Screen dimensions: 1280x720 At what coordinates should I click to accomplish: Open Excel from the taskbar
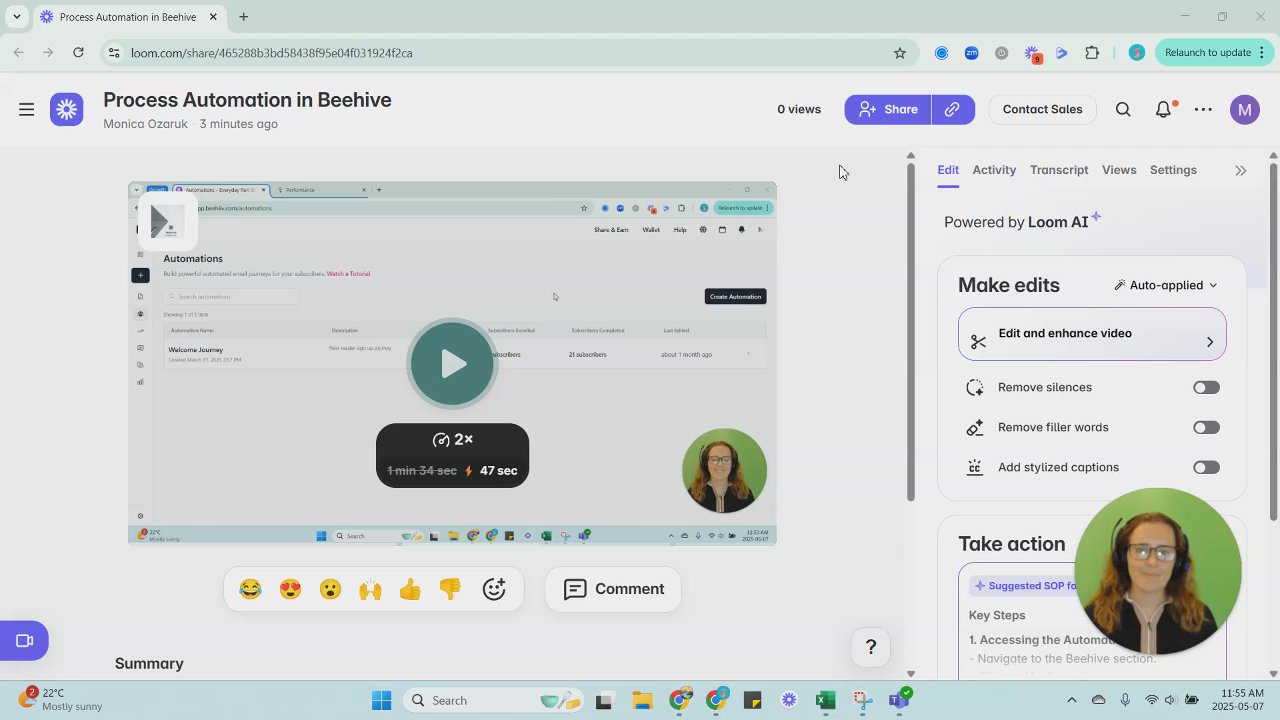(x=825, y=700)
